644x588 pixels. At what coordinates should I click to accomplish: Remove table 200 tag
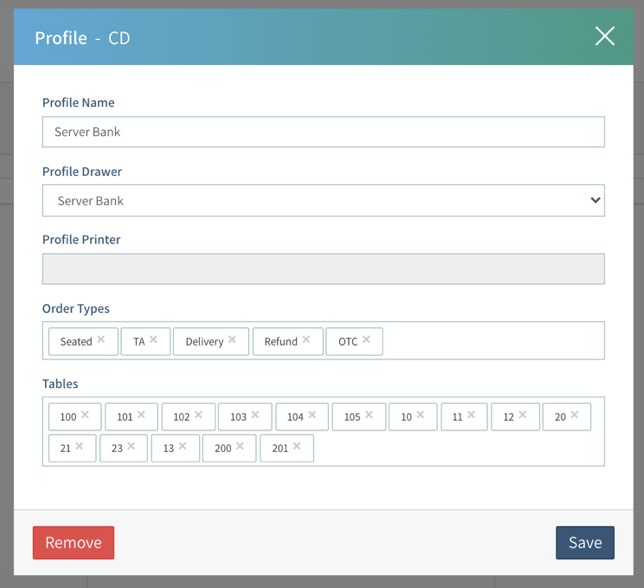click(x=239, y=446)
